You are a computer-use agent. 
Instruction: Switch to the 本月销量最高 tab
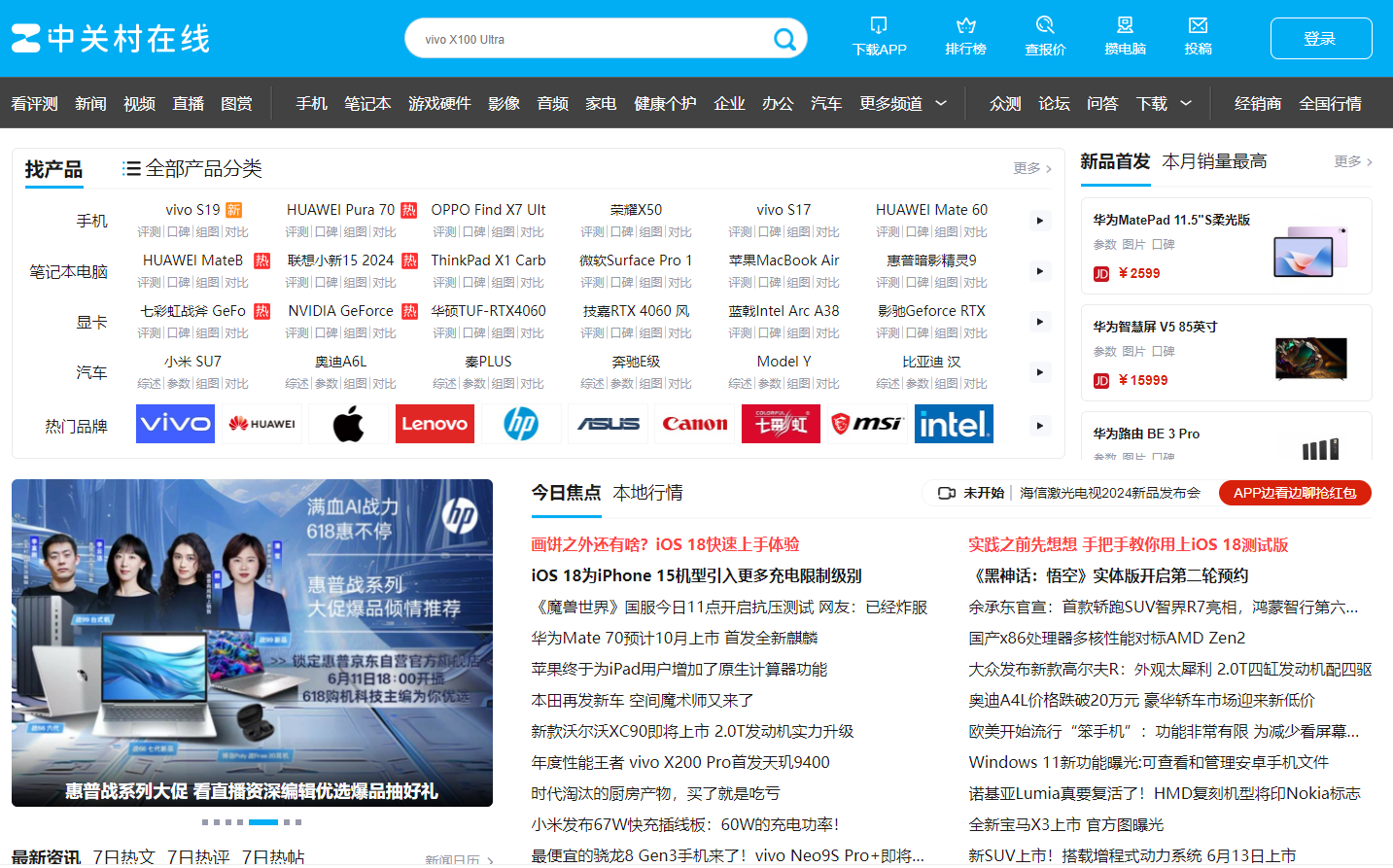coord(1214,161)
